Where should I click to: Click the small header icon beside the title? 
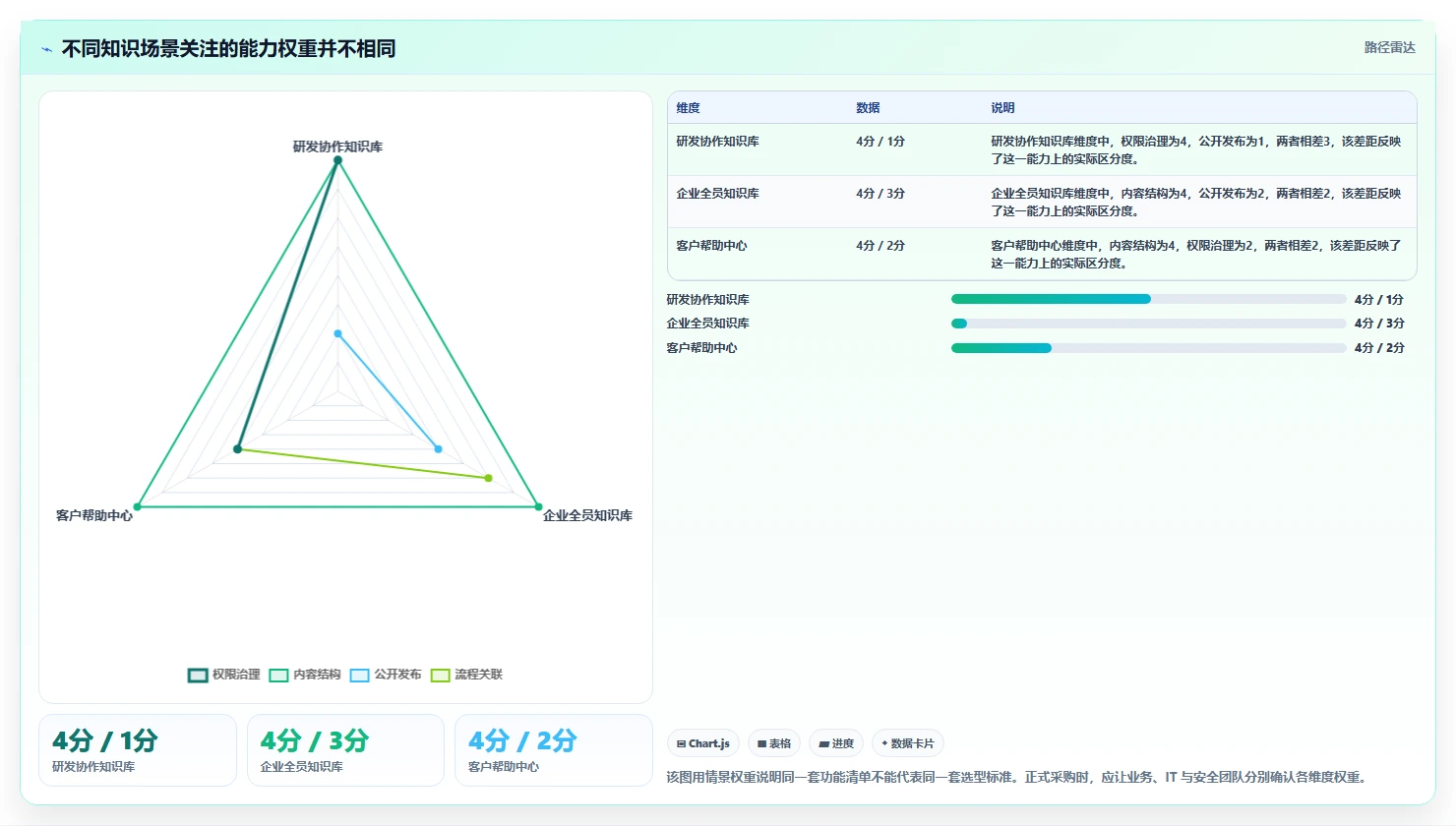point(46,49)
